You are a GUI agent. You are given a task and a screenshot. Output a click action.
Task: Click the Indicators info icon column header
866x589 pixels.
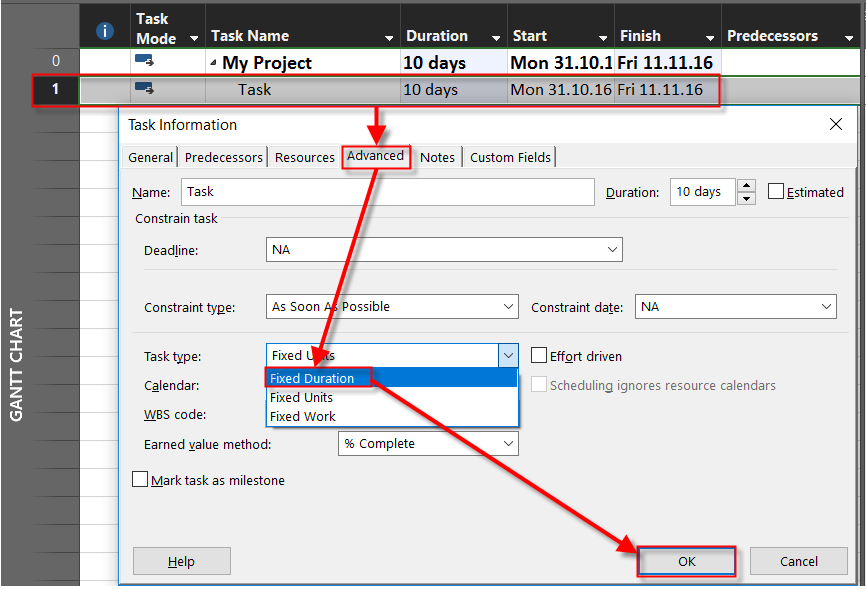(x=104, y=31)
